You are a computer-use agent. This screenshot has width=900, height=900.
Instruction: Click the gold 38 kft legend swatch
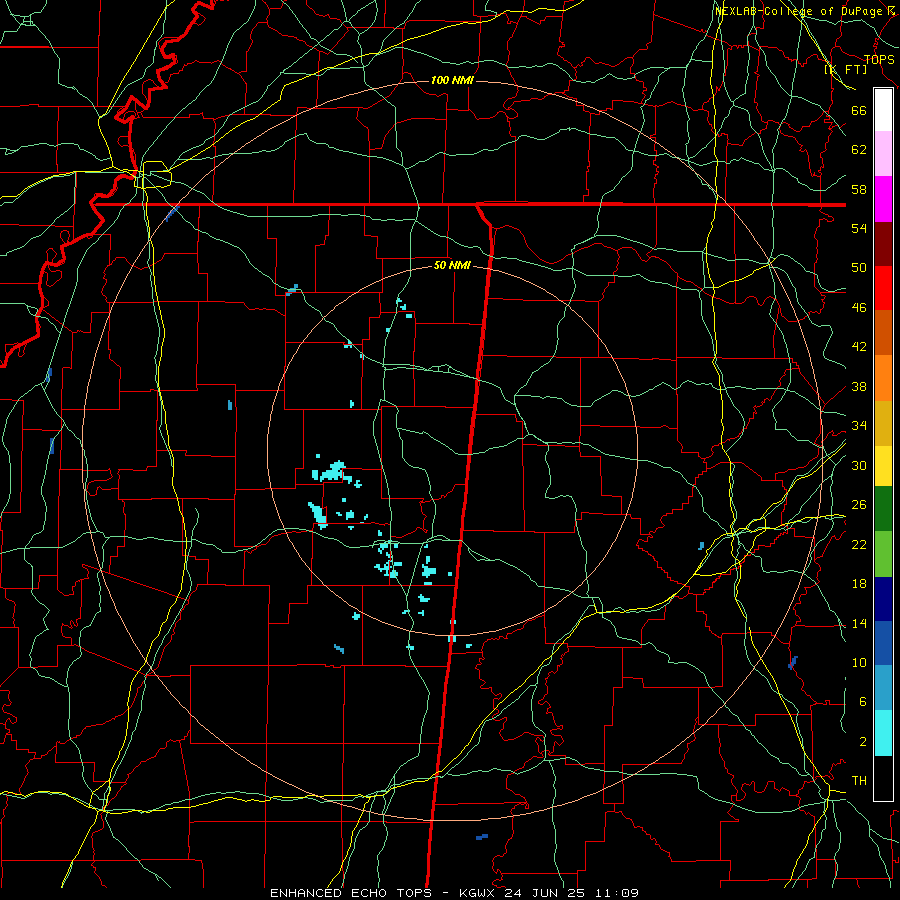[883, 423]
